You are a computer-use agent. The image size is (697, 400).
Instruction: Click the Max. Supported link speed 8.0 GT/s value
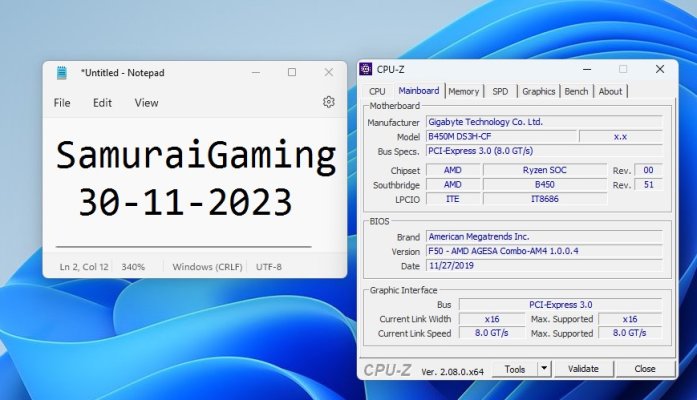(x=630, y=333)
